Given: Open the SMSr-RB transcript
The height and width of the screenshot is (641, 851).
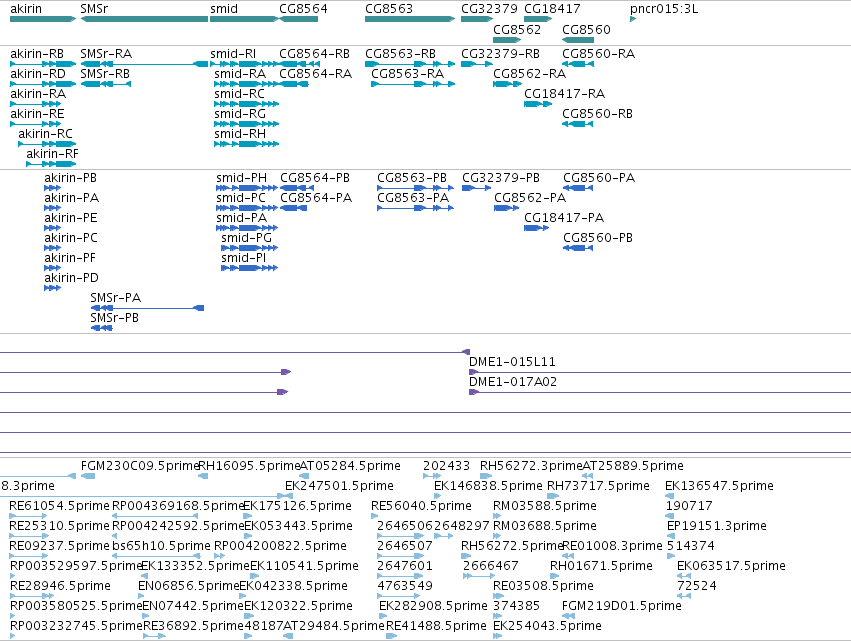Looking at the screenshot, I should click(106, 84).
